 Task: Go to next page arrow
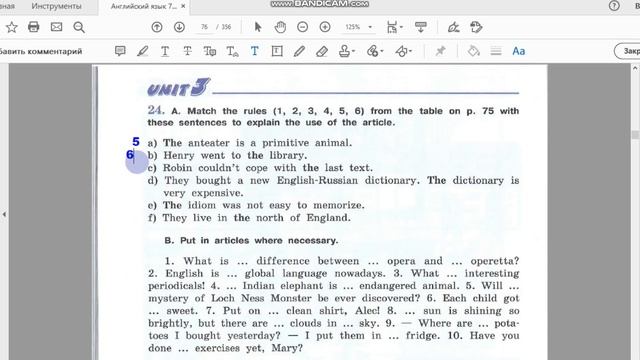coord(179,27)
